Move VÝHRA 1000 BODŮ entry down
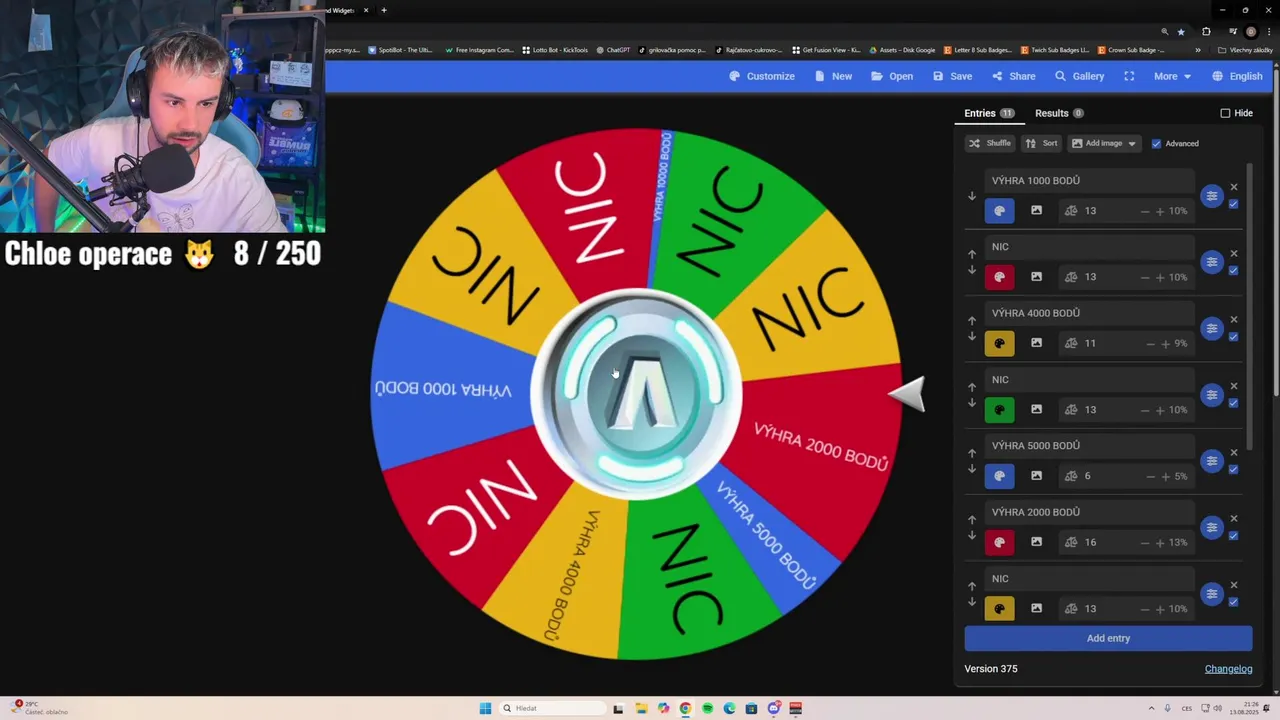 coord(972,196)
